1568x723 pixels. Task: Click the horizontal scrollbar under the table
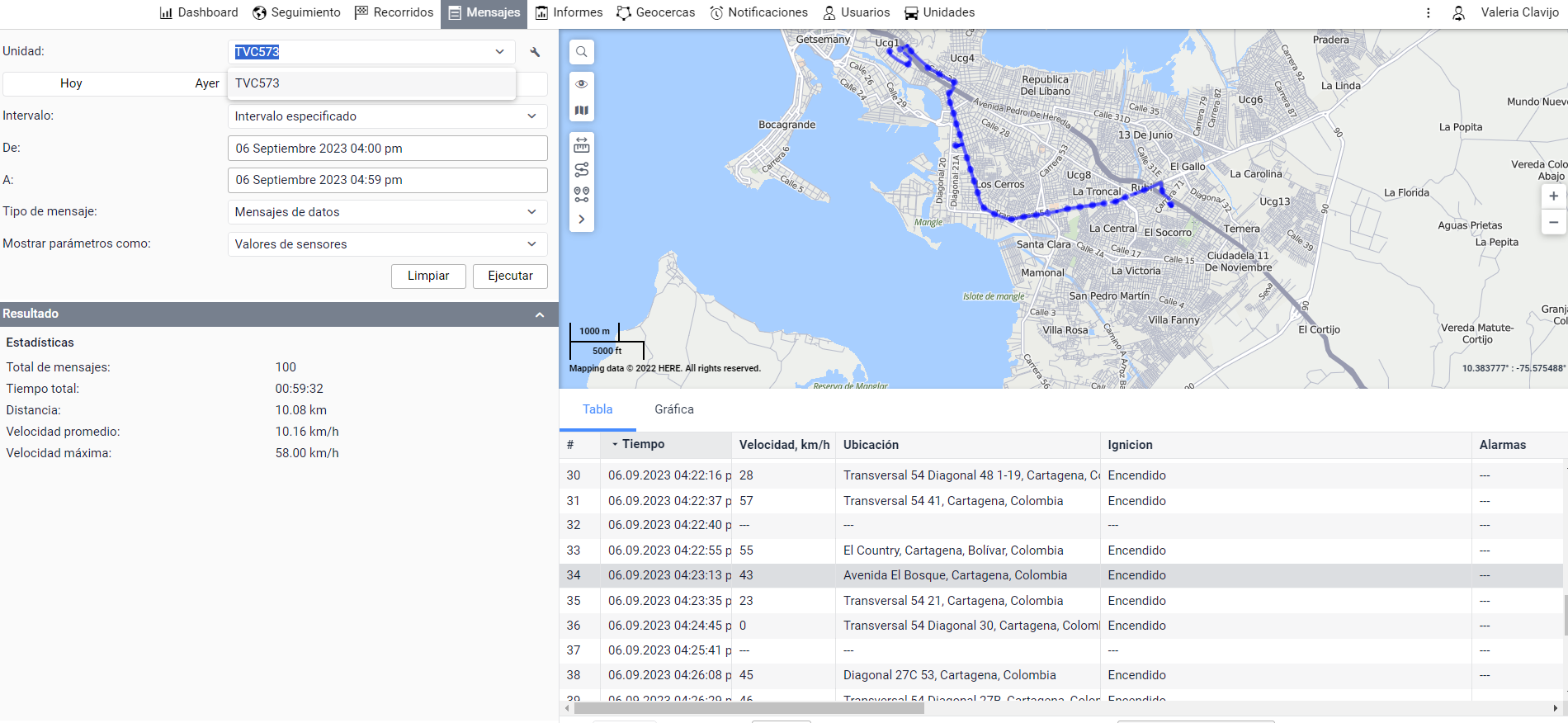749,708
